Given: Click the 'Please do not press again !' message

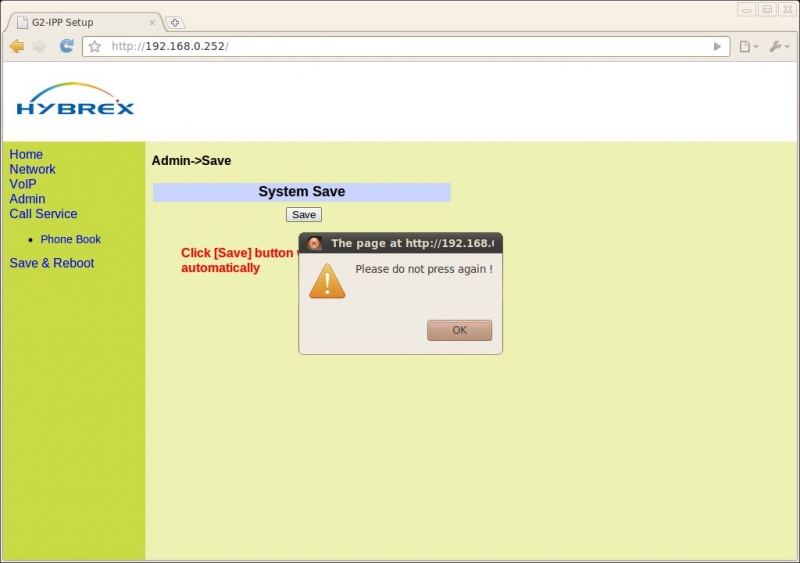Looking at the screenshot, I should [424, 269].
